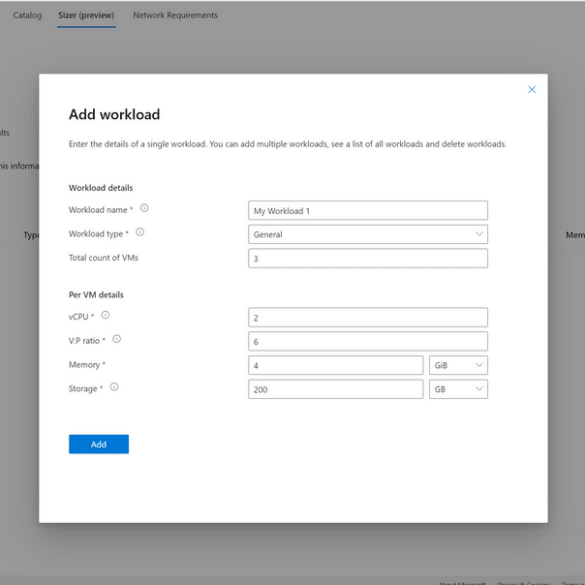Click the Storage amount field showing 200

pyautogui.click(x=335, y=389)
